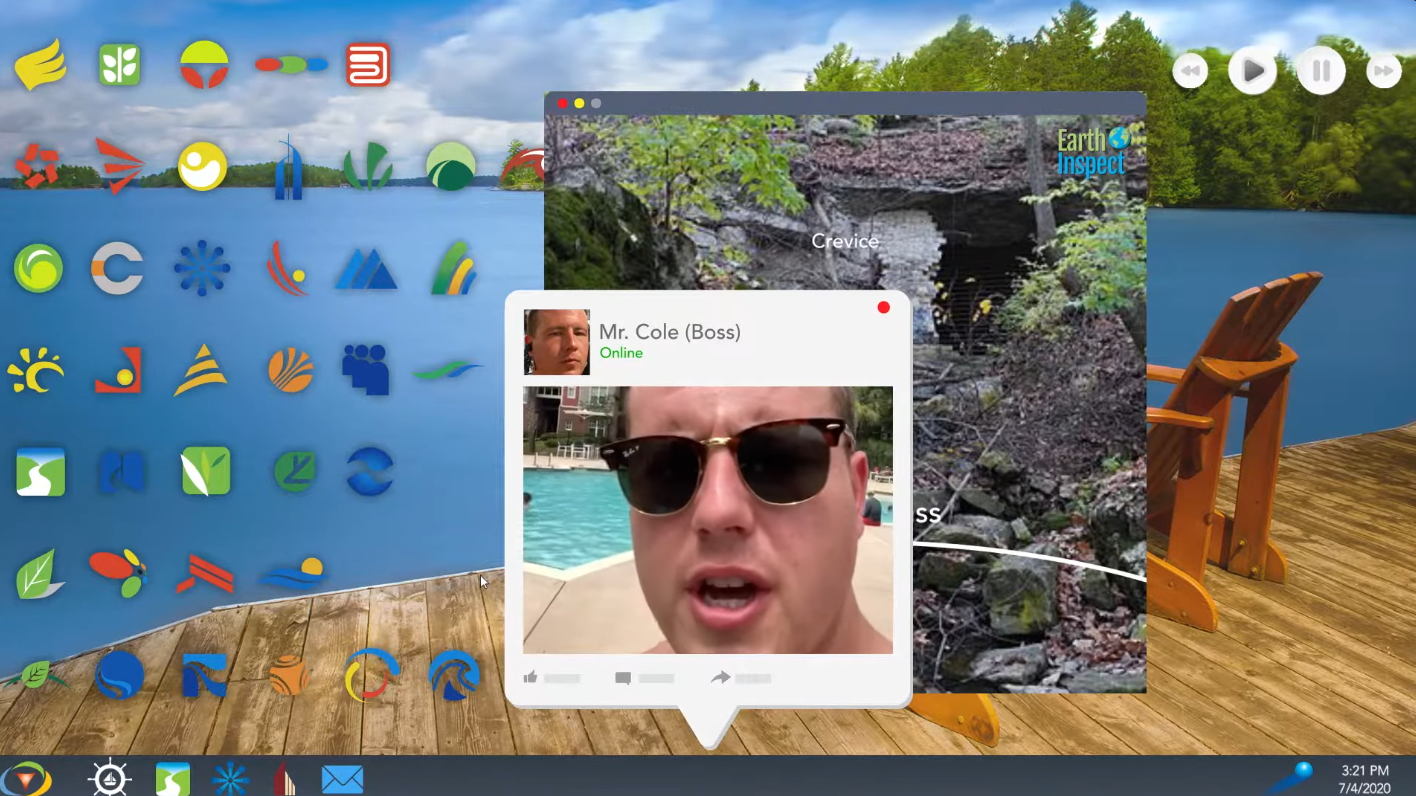The width and height of the screenshot is (1416, 796).
Task: Open the yellow striped pyramid icon
Action: tap(200, 370)
